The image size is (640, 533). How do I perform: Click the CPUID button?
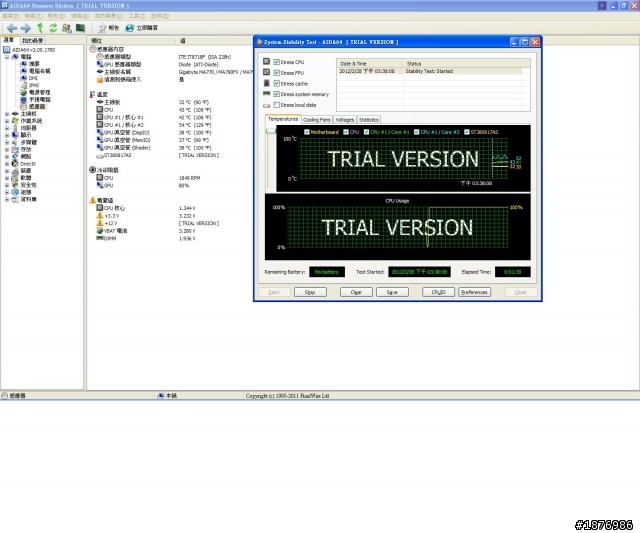click(438, 292)
